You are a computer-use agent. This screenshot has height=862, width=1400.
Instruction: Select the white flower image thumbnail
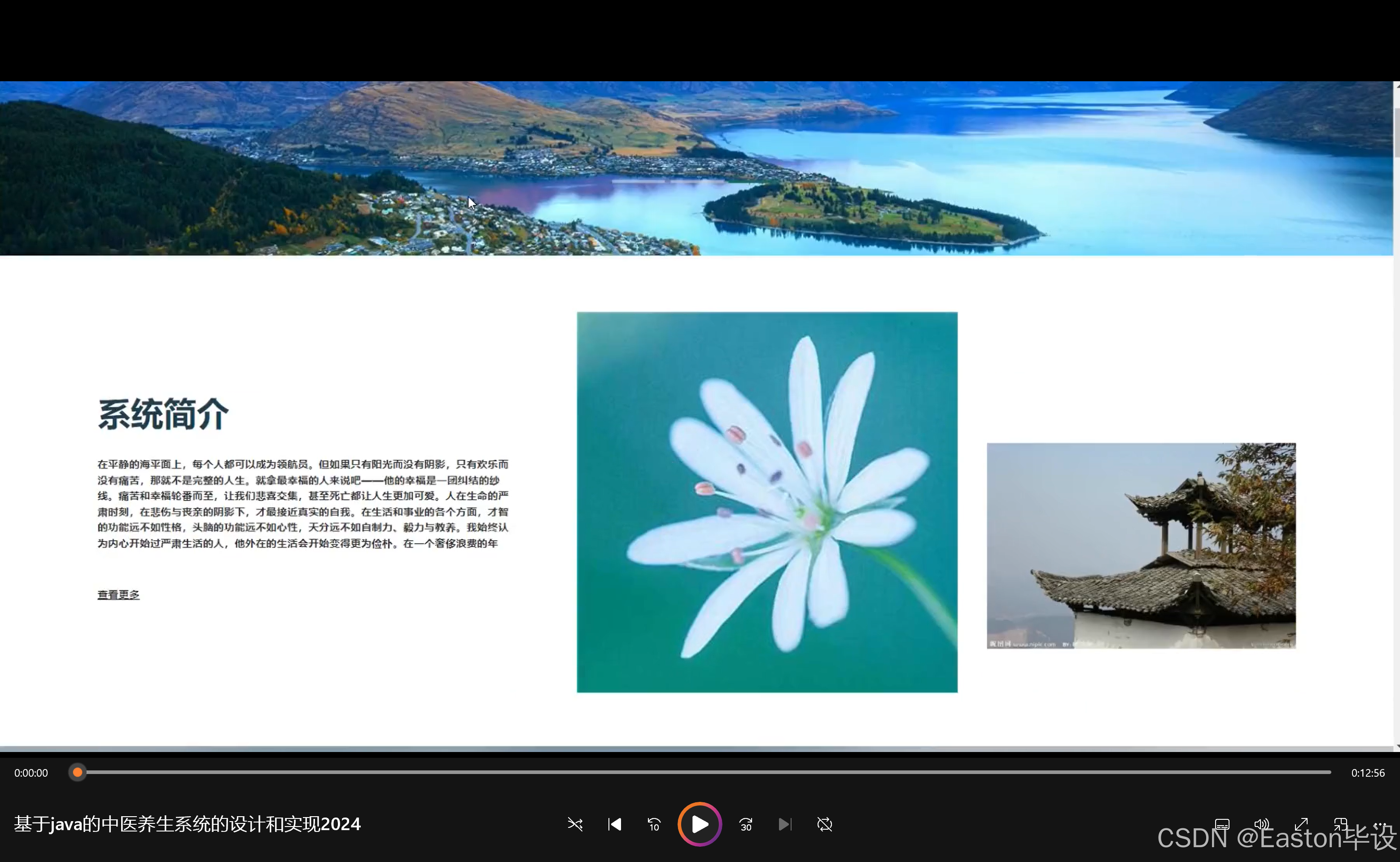(766, 501)
